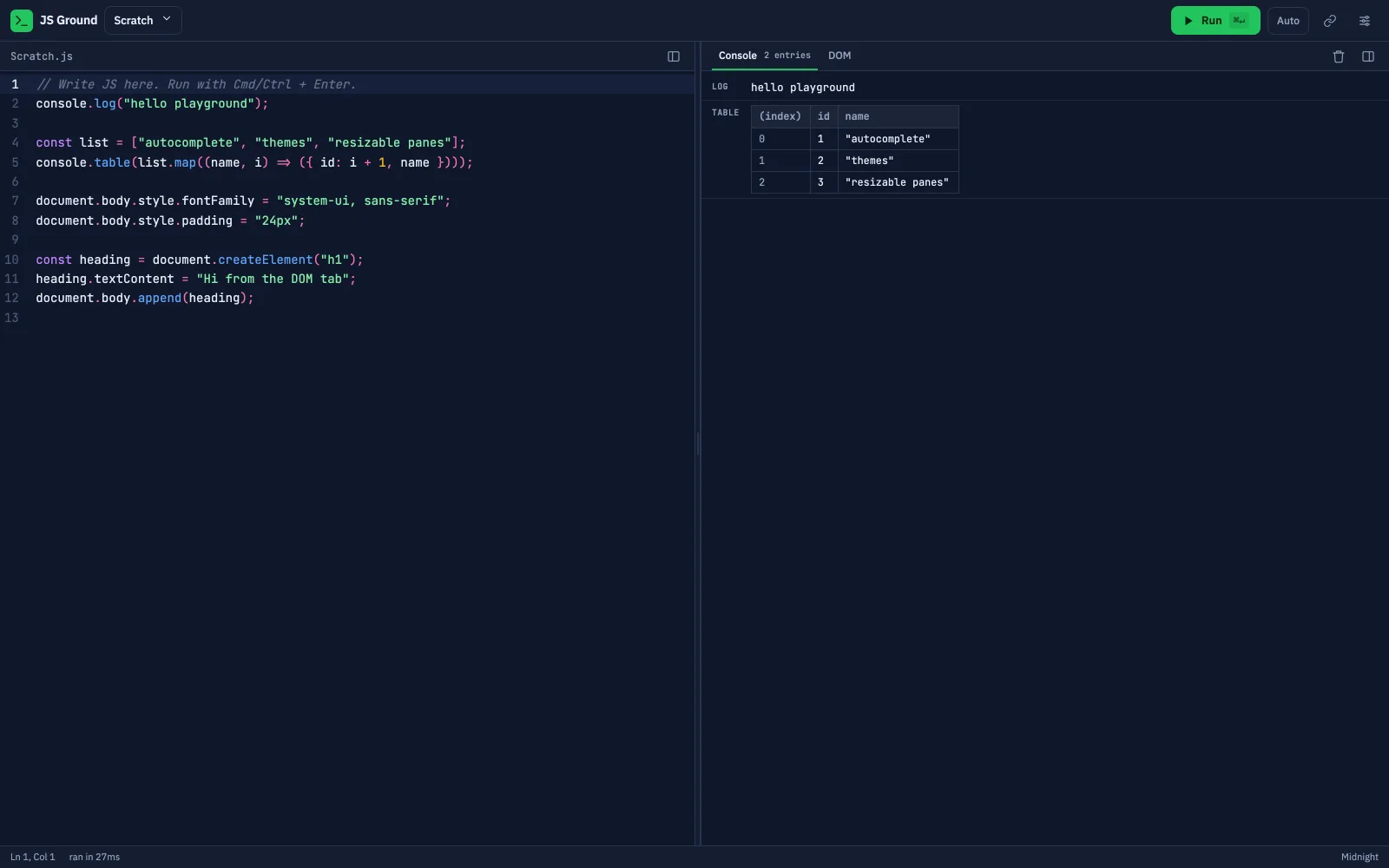Click the '2 entries' console count
The image size is (1389, 868).
tap(787, 56)
